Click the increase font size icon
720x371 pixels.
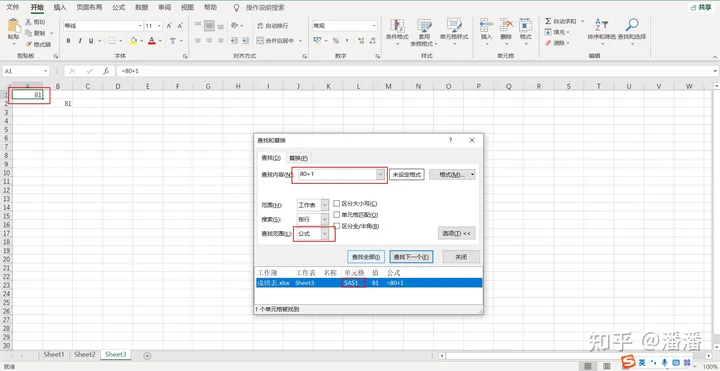point(169,26)
